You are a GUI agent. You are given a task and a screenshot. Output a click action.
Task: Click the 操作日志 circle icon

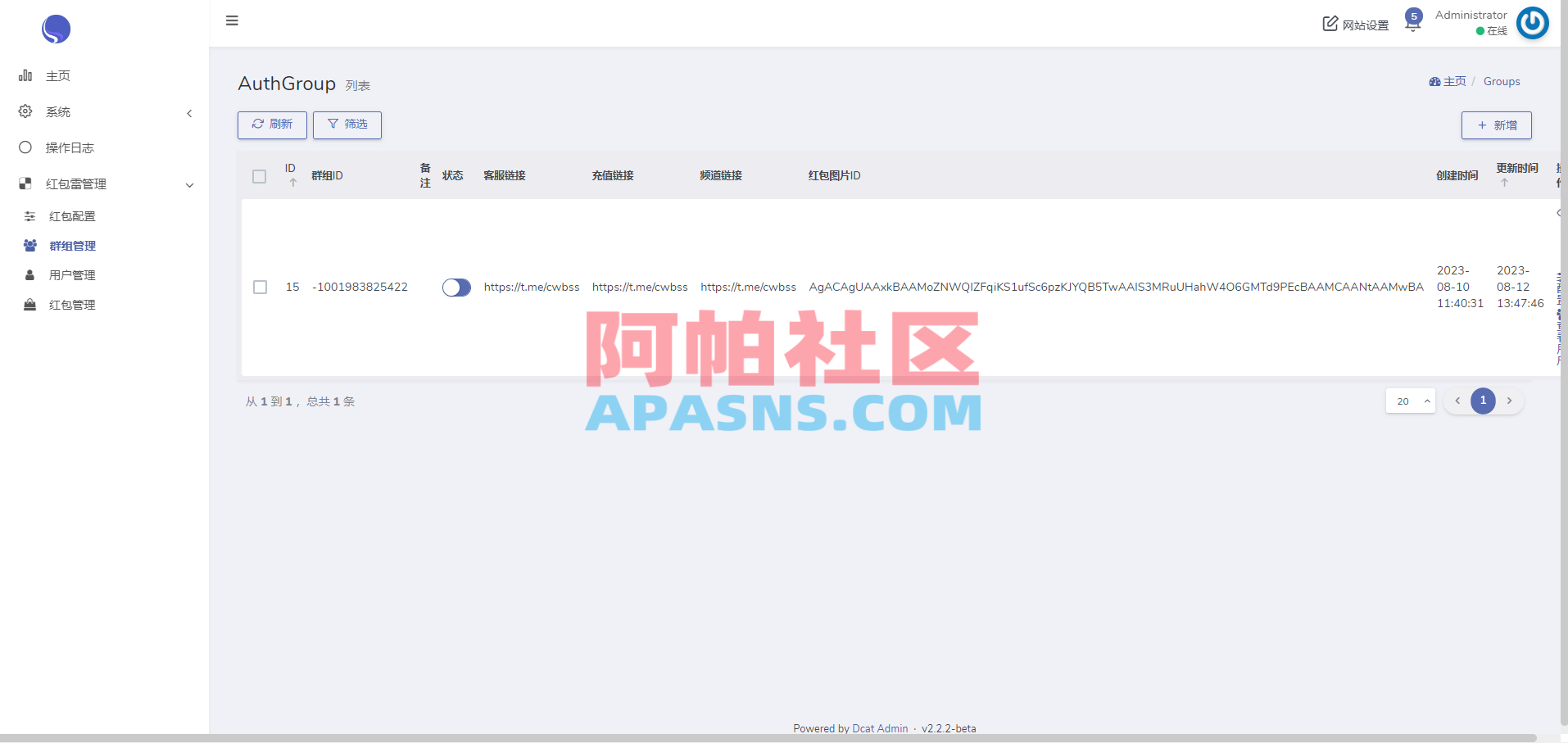pos(25,147)
